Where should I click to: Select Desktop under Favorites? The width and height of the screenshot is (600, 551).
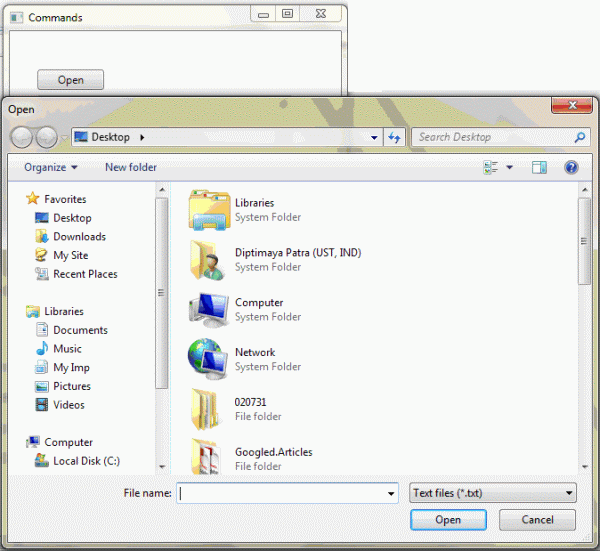coord(72,218)
